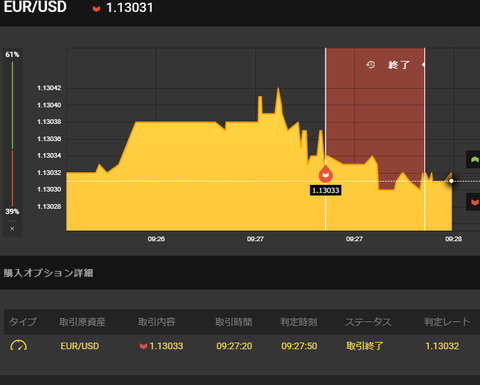Image resolution: width=480 pixels, height=385 pixels.
Task: Click the 61% sentiment value
Action: pos(12,54)
